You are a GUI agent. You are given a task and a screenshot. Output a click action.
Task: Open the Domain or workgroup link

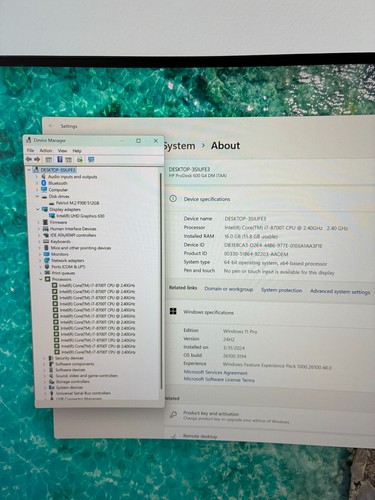[229, 289]
